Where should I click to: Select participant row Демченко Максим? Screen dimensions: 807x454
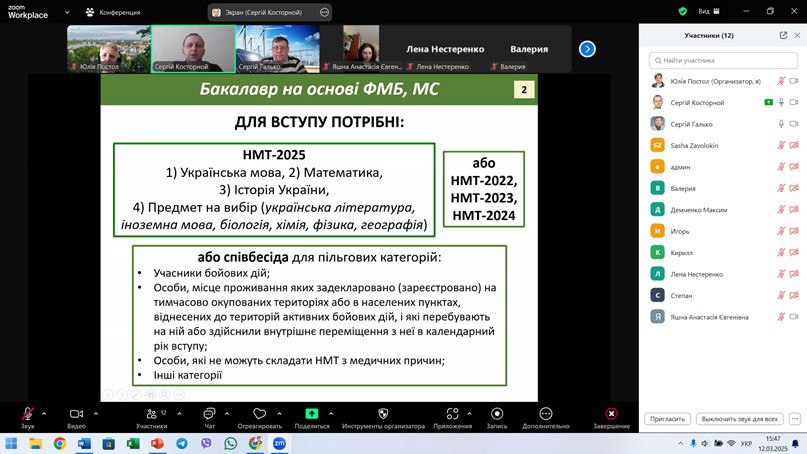(723, 209)
